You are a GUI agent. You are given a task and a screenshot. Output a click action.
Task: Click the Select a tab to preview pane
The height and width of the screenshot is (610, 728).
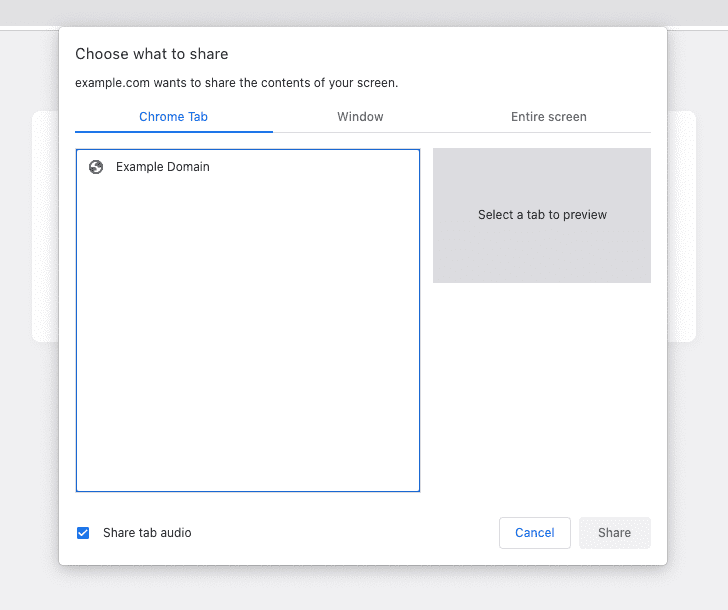tap(542, 215)
